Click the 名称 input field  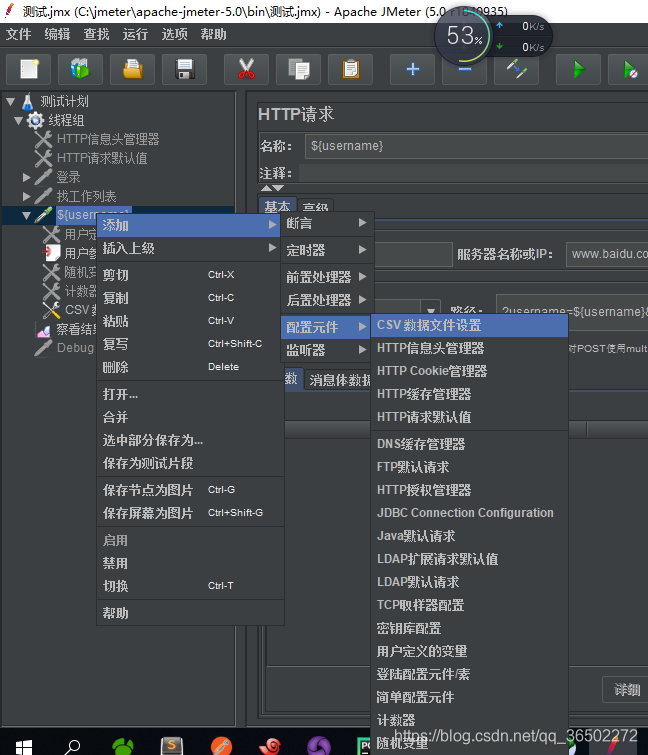(476, 146)
